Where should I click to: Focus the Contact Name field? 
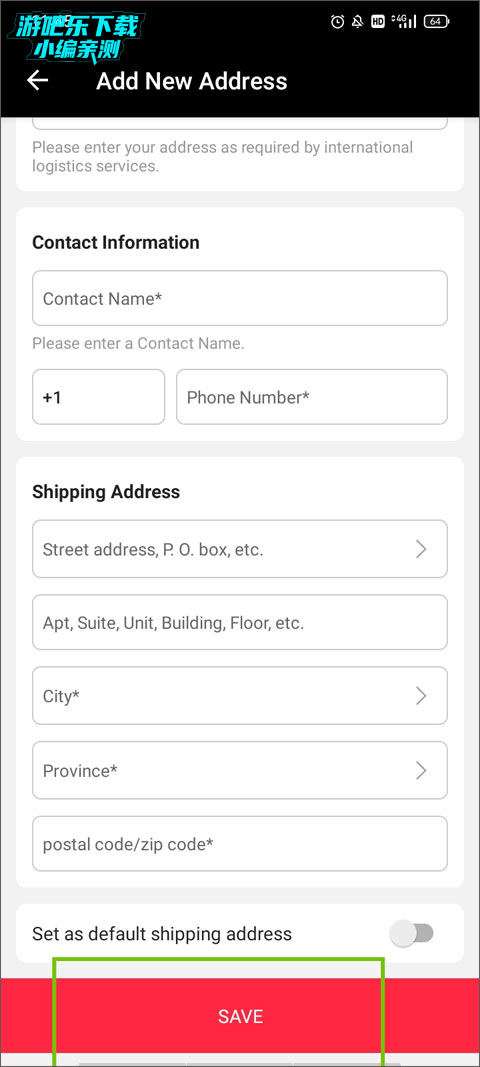240,298
